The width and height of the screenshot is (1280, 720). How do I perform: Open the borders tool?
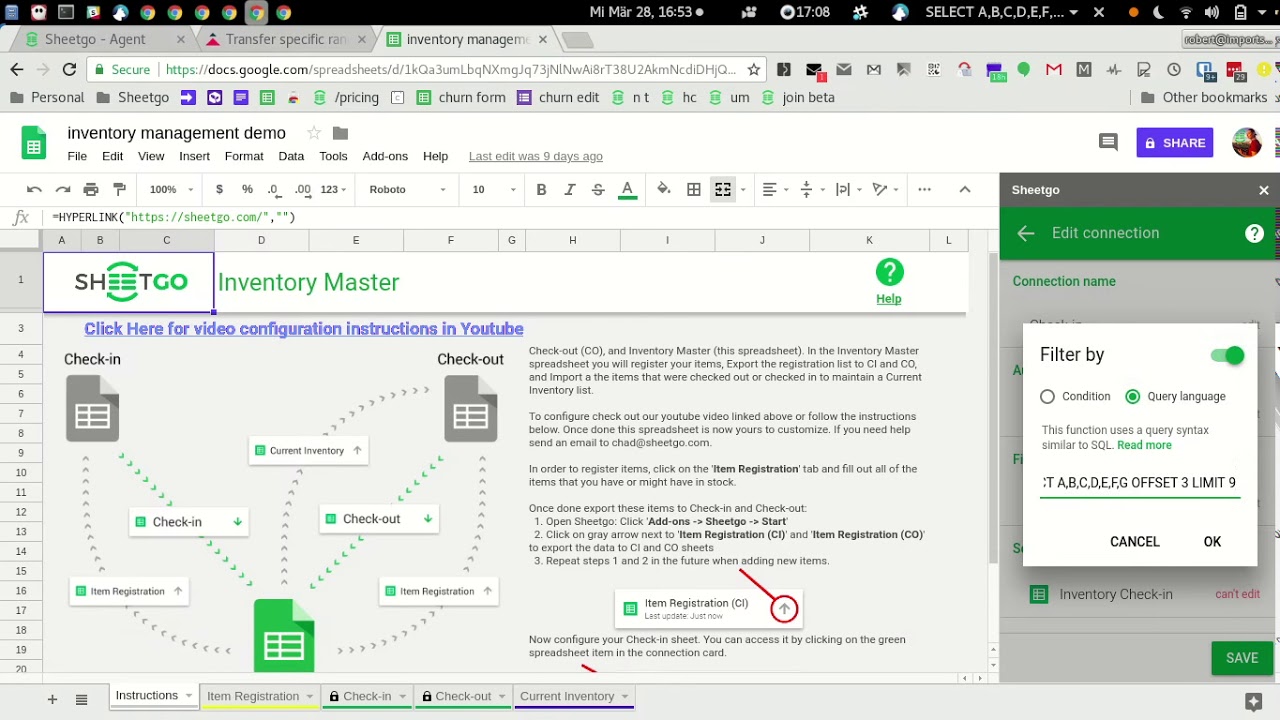click(694, 189)
